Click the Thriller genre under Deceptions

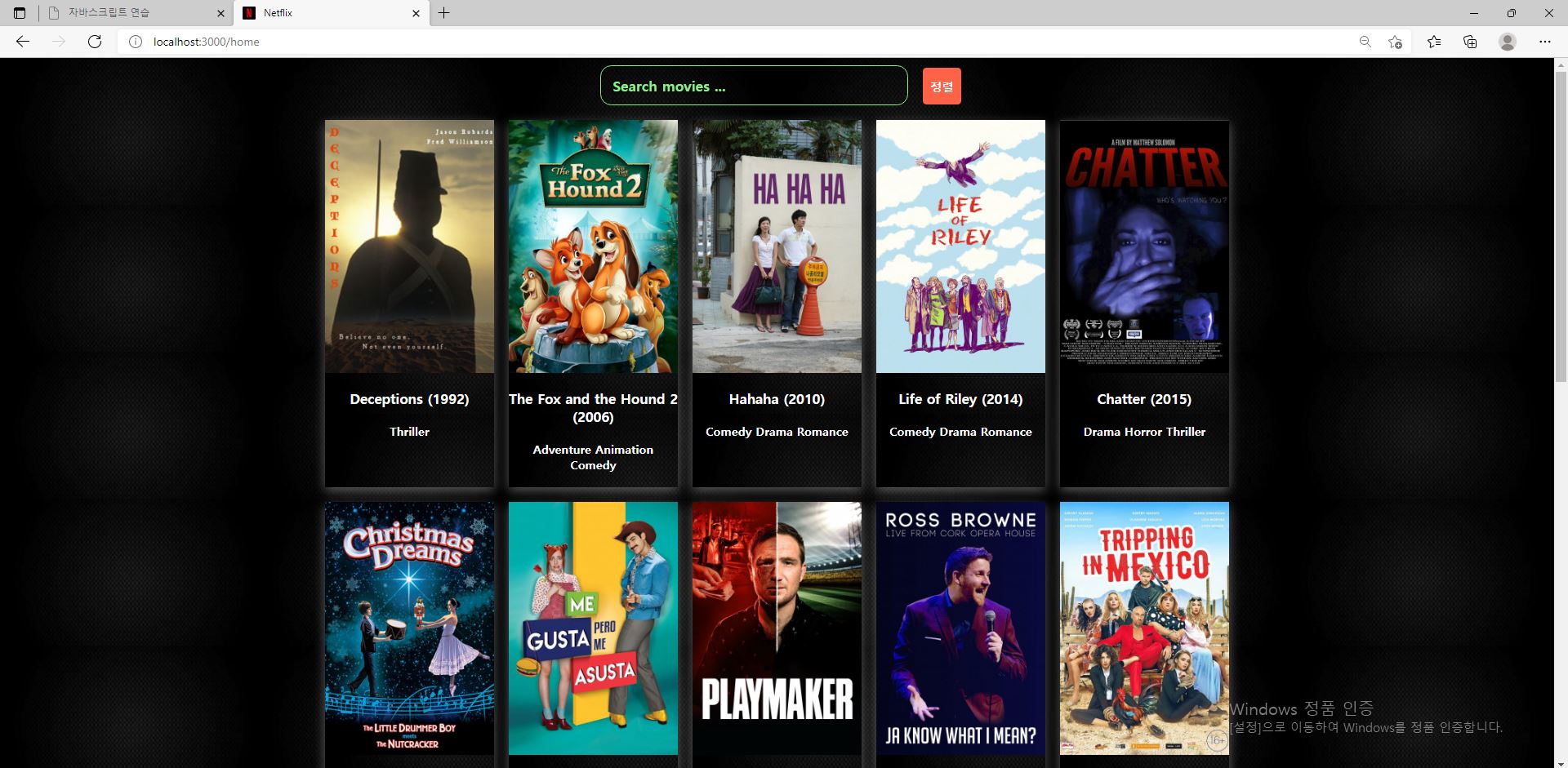tap(409, 432)
